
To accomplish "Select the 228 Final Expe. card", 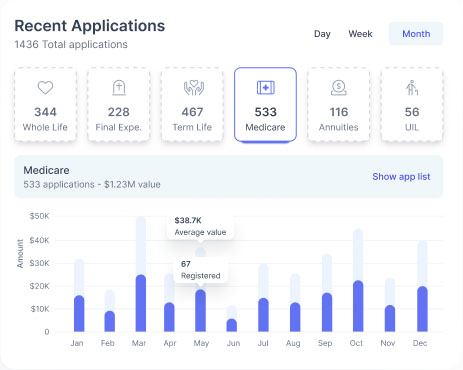I will click(x=119, y=105).
